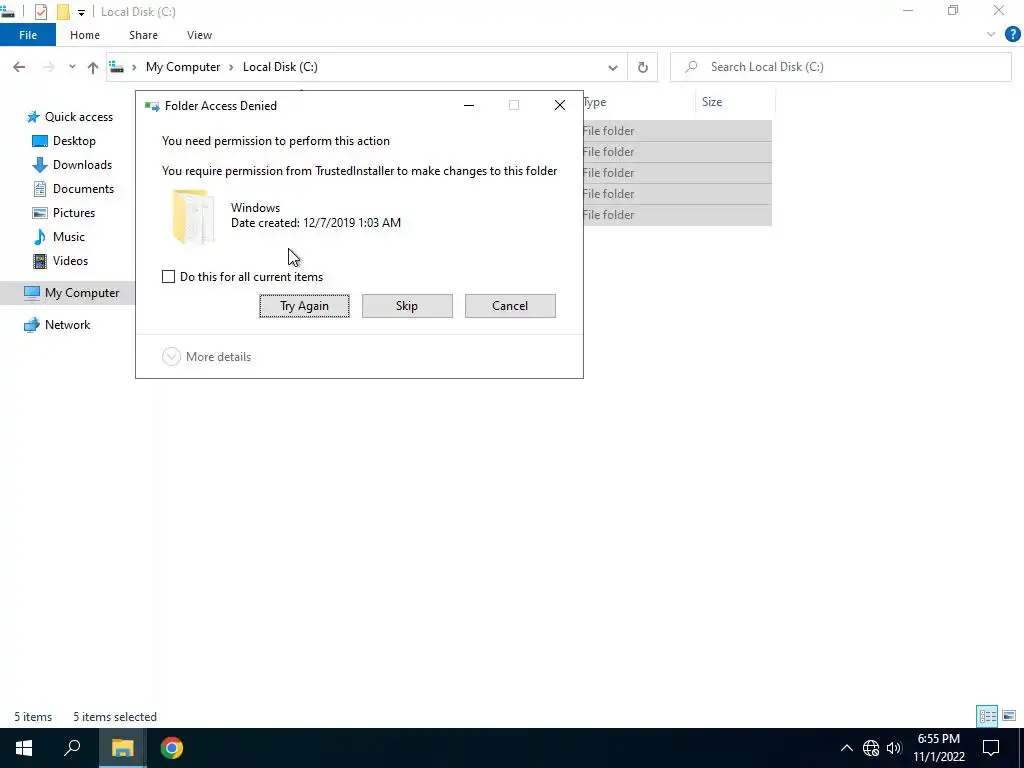The width and height of the screenshot is (1024, 768).
Task: Click the first File folder type cell
Action: [x=609, y=131]
